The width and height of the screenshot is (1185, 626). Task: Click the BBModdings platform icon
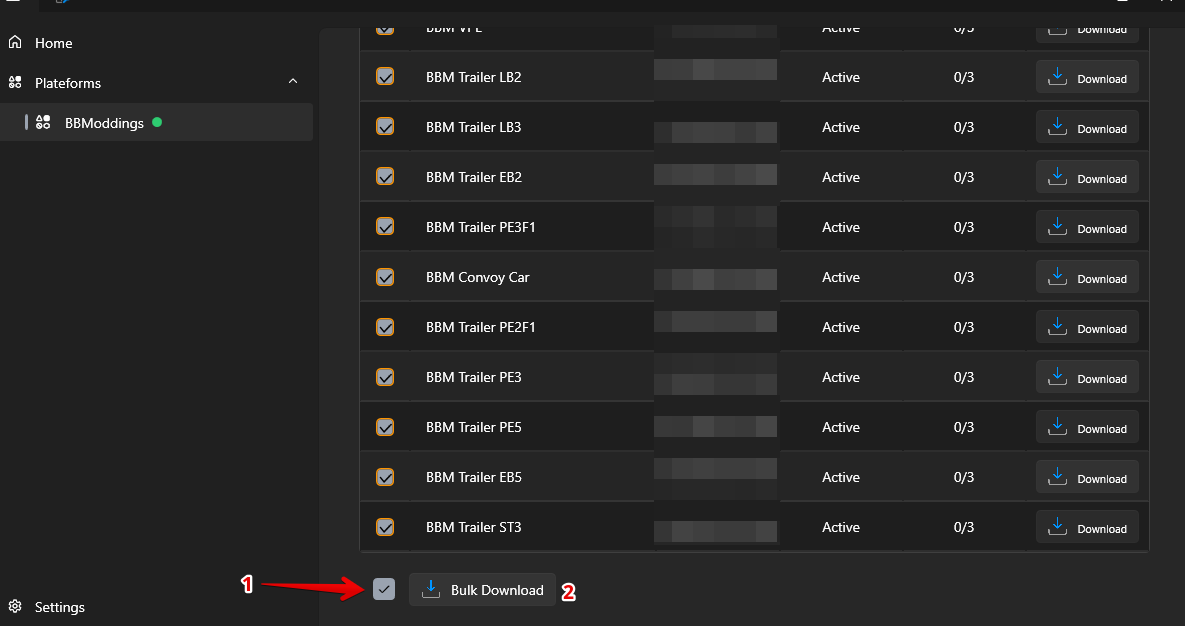click(x=43, y=123)
